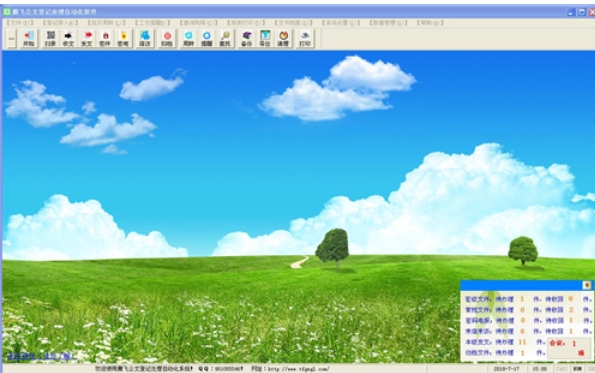The height and width of the screenshot is (373, 595).
Task: Click the red 会议 meeting count button
Action: [569, 348]
